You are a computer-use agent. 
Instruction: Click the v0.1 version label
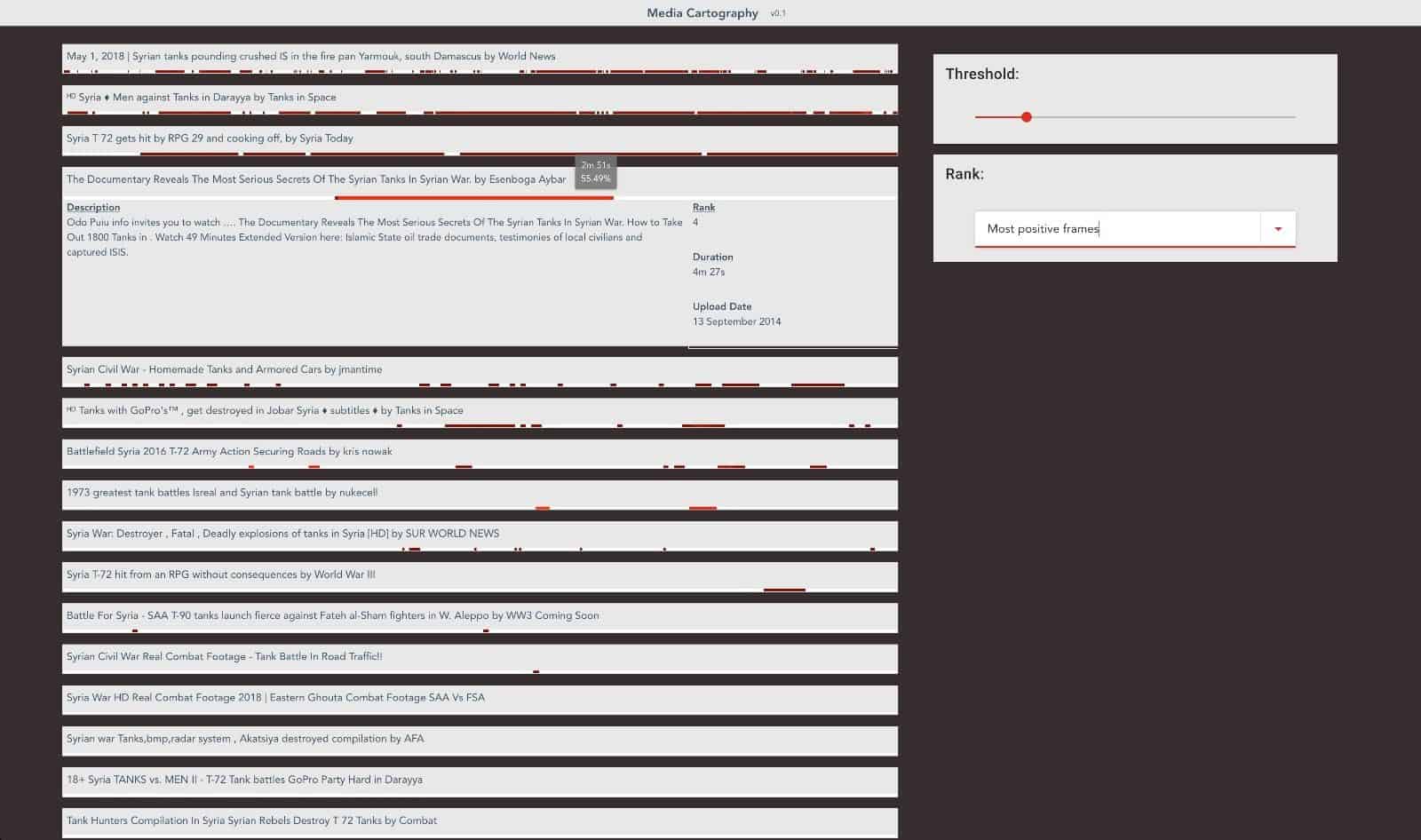pyautogui.click(x=777, y=13)
